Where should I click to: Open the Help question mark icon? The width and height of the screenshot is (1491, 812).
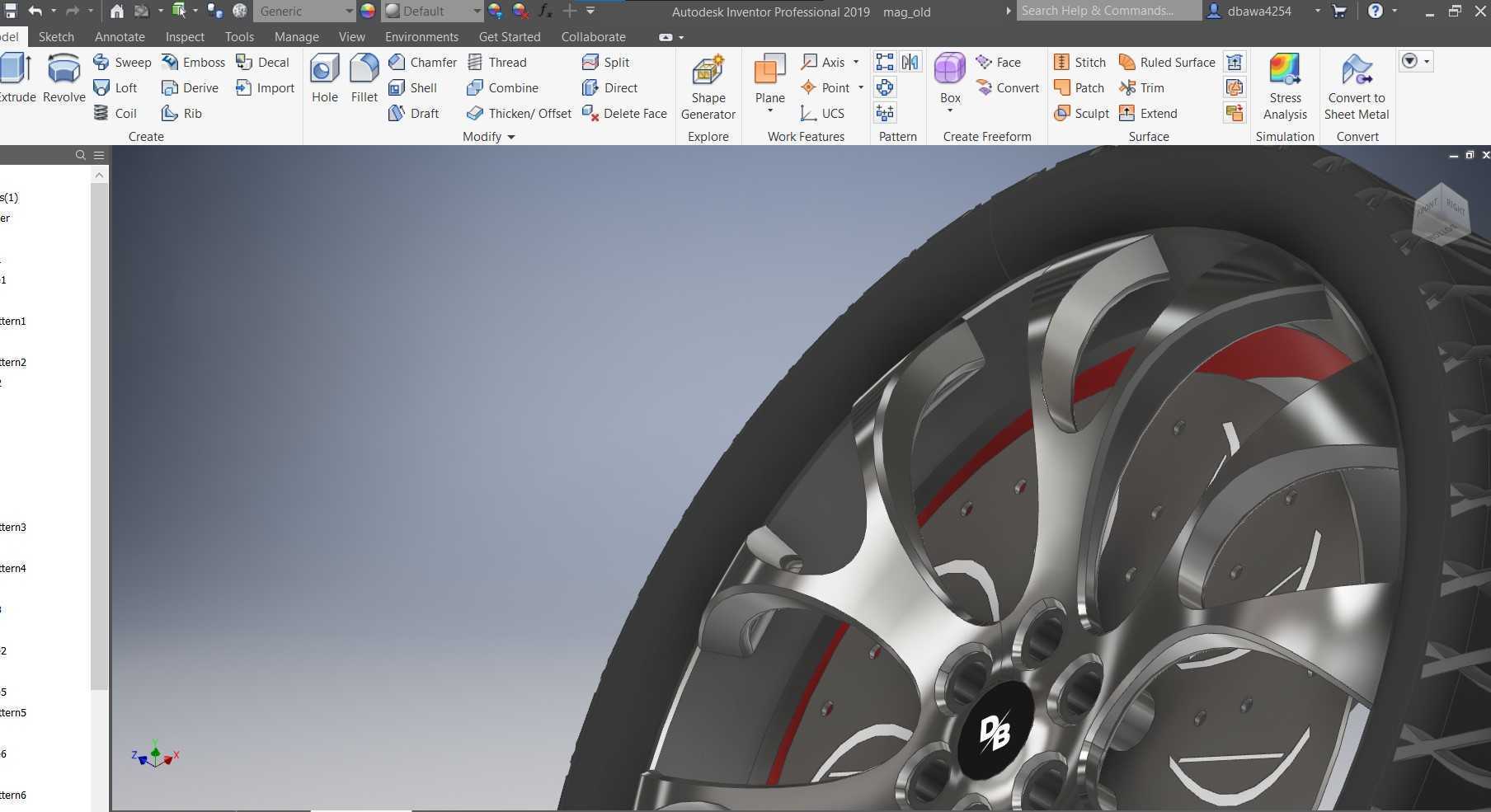point(1375,11)
